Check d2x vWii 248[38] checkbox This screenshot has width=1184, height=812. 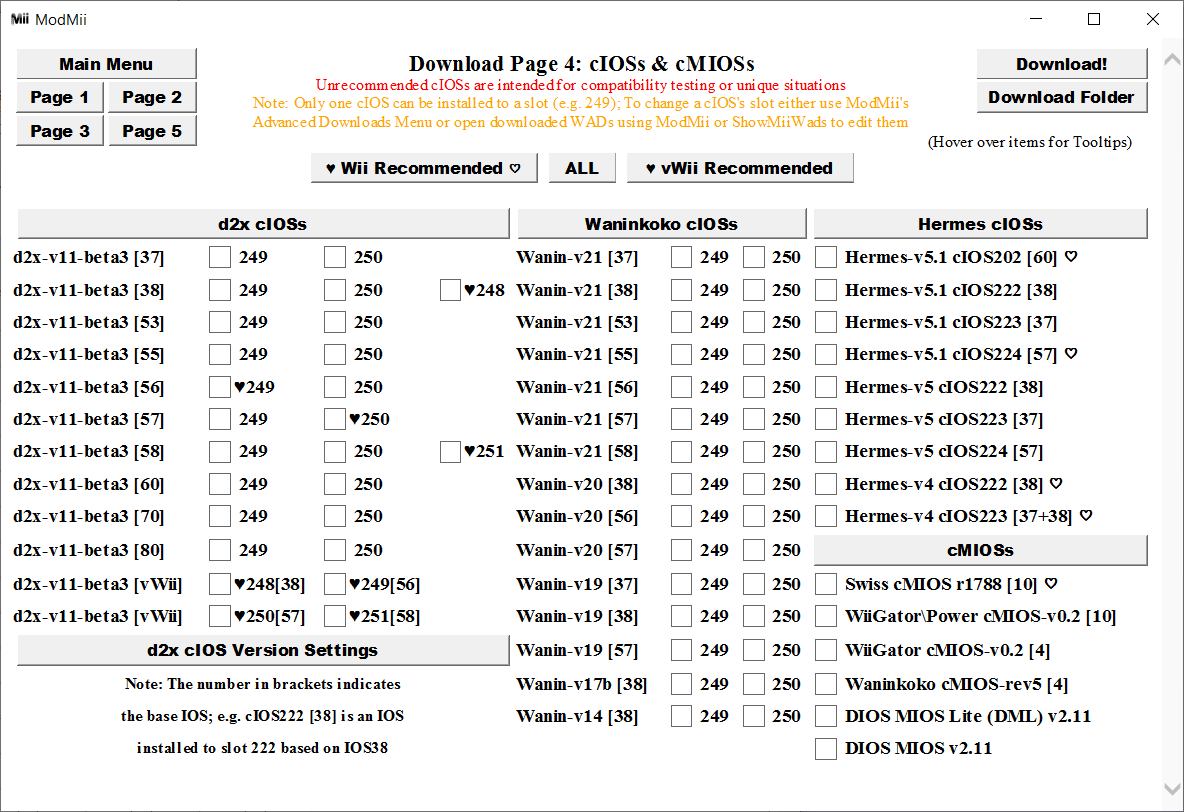click(220, 584)
